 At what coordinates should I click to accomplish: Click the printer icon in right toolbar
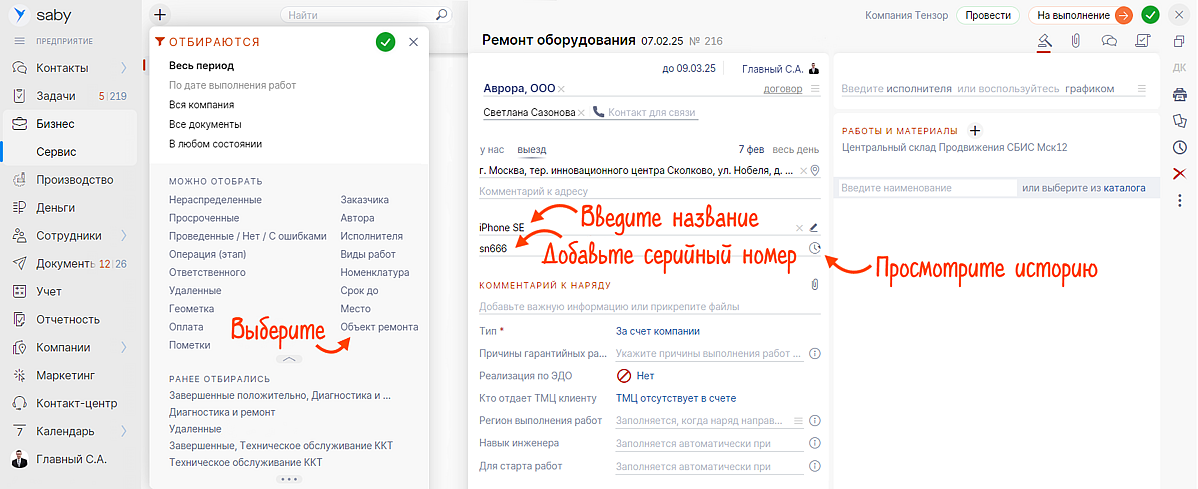point(1180,94)
